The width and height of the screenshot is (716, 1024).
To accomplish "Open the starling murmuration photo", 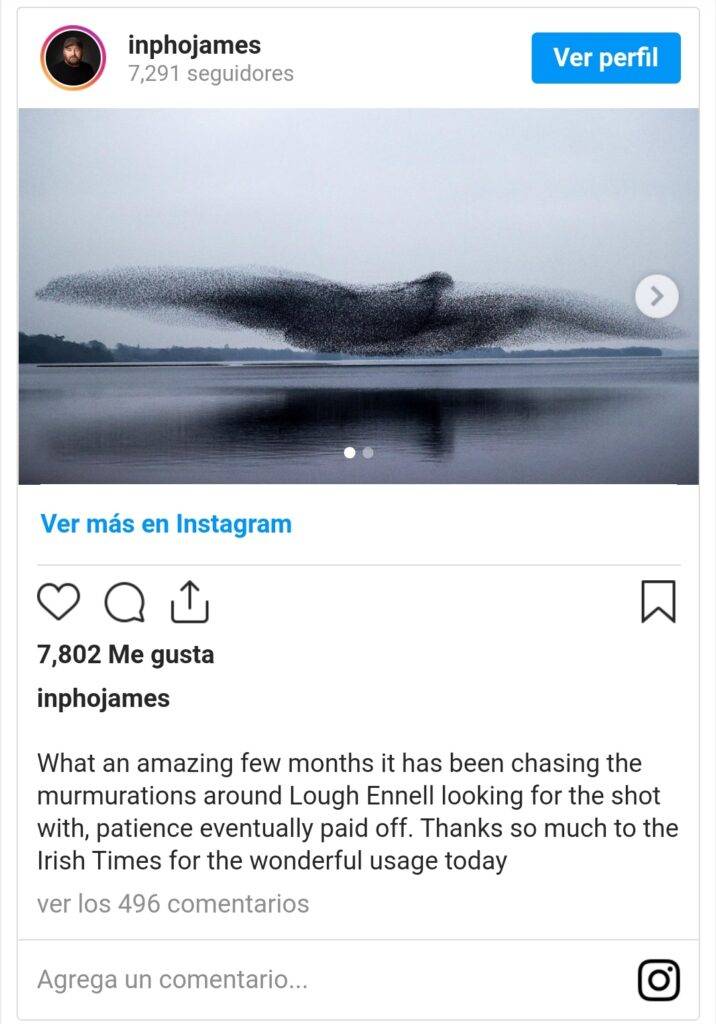I will (358, 296).
